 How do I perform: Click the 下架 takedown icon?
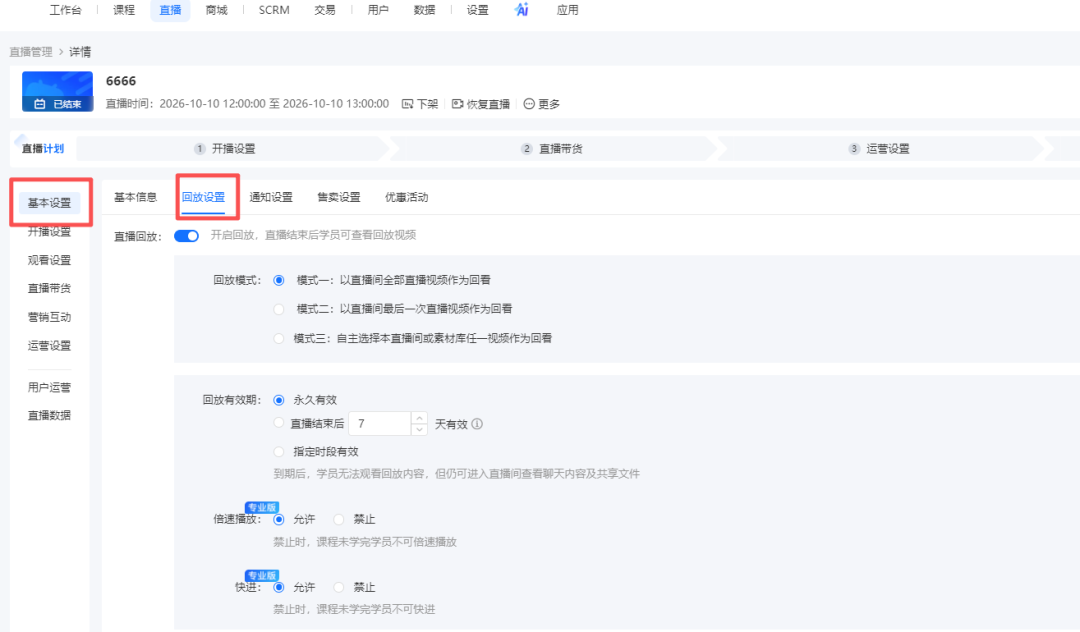point(407,104)
